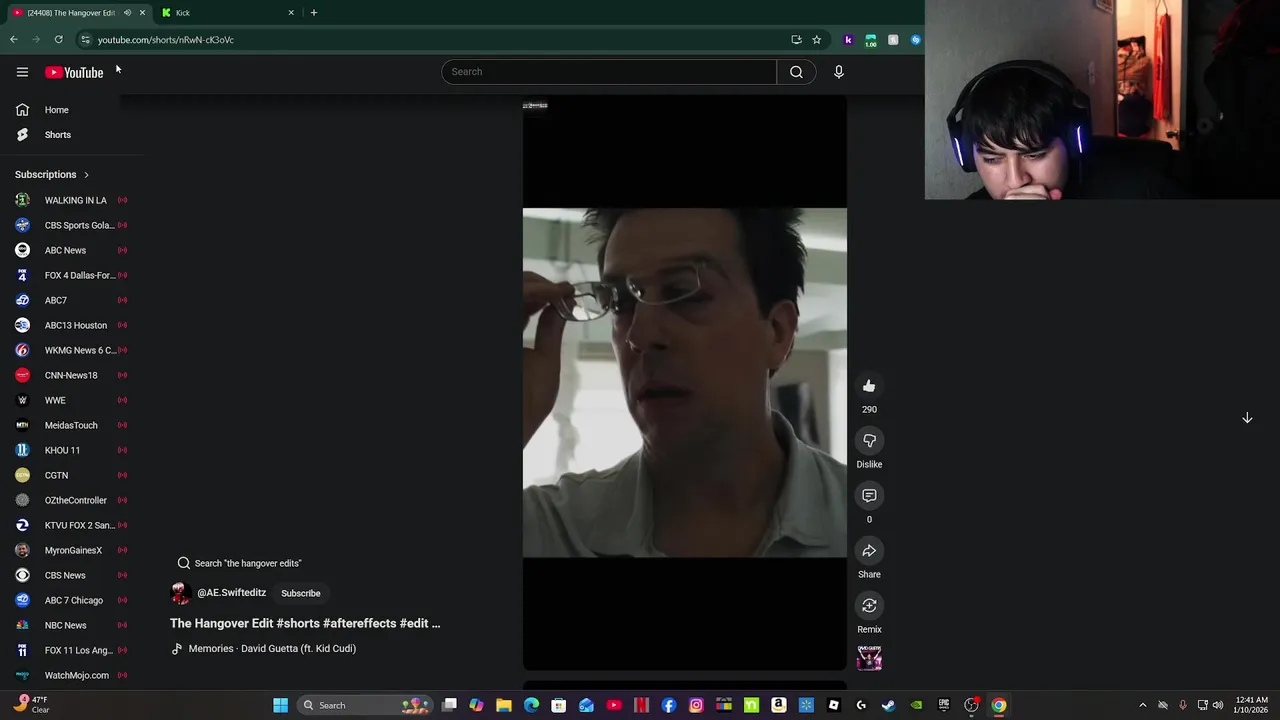
Task: Open Netflix from taskbar
Action: (641, 705)
